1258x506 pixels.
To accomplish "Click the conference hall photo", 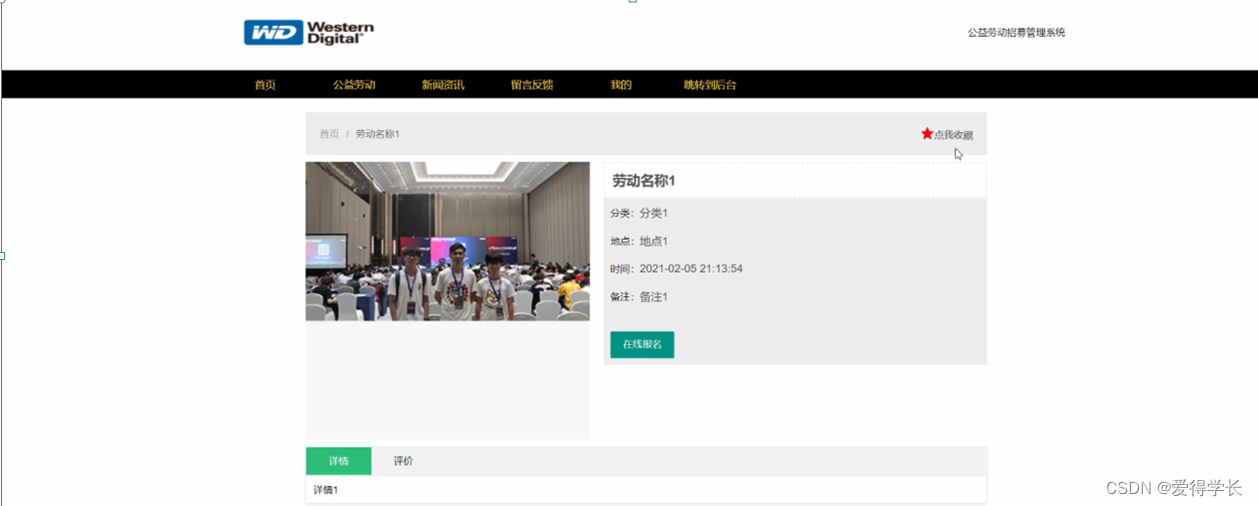I will [x=447, y=241].
